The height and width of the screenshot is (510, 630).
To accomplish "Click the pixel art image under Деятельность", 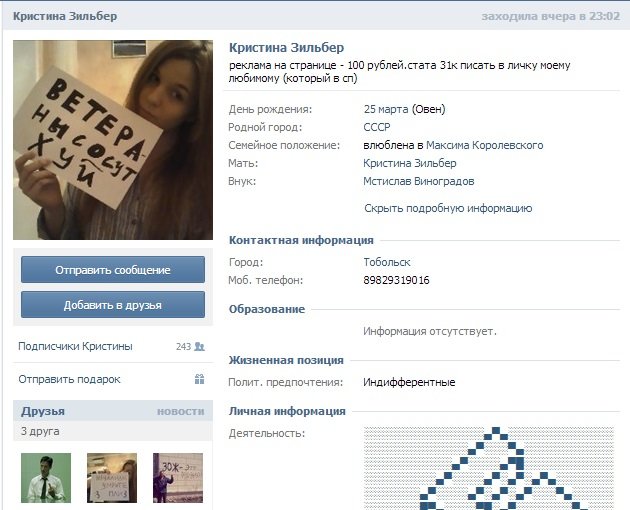I will 489,468.
